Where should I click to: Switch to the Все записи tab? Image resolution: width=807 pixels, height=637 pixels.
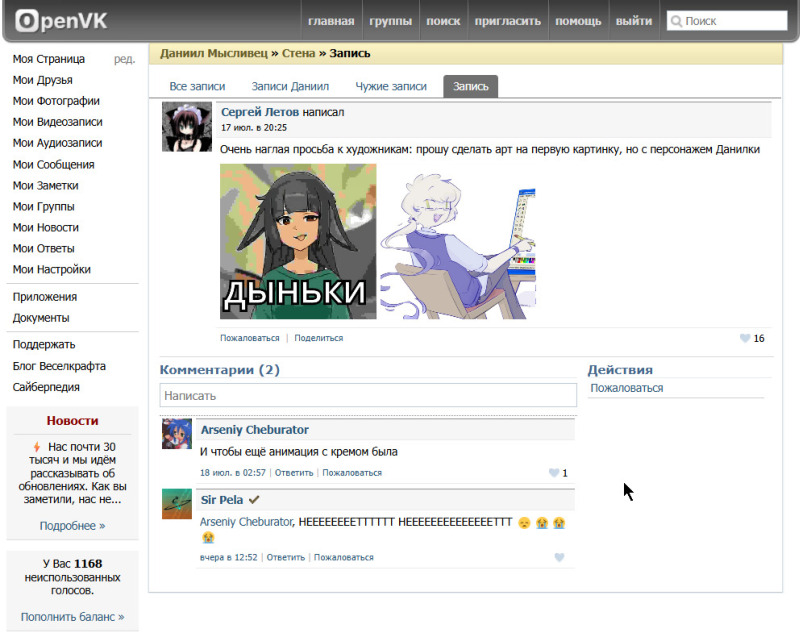(x=197, y=86)
